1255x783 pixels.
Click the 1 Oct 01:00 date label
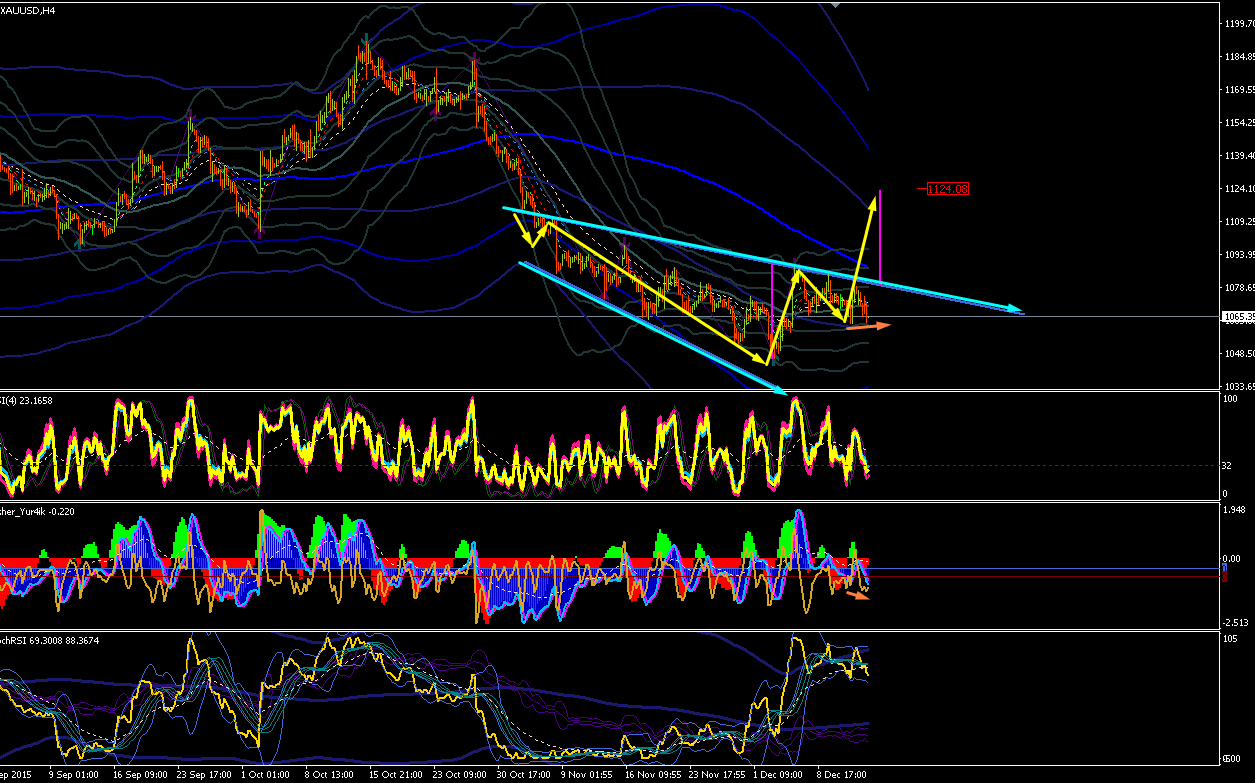[265, 774]
